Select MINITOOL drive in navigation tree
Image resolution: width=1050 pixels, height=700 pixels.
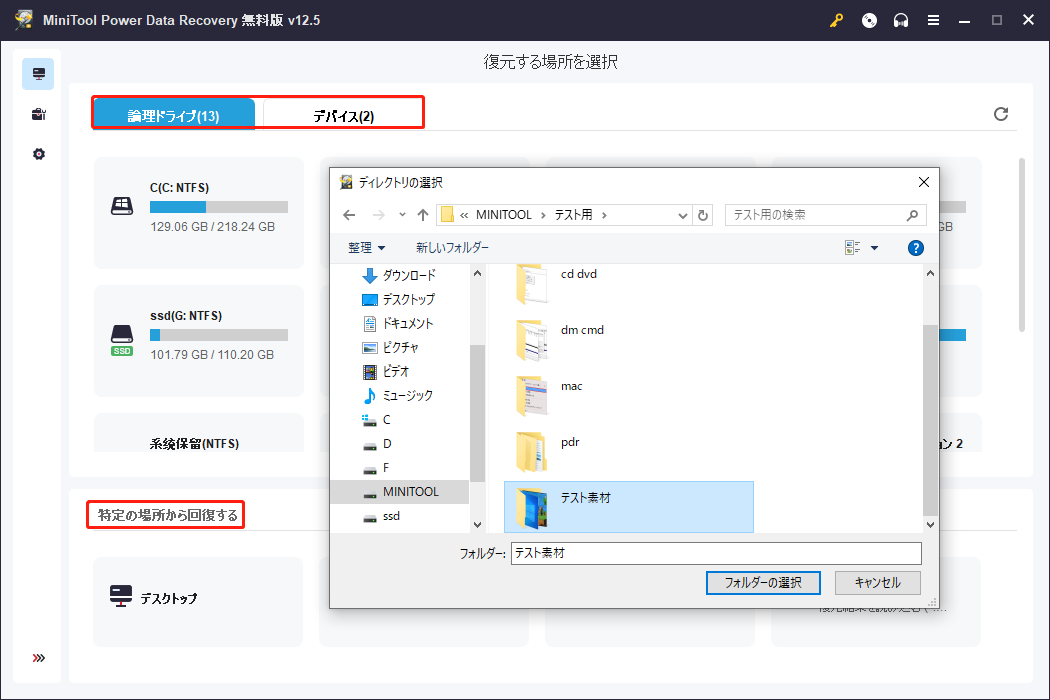400,492
